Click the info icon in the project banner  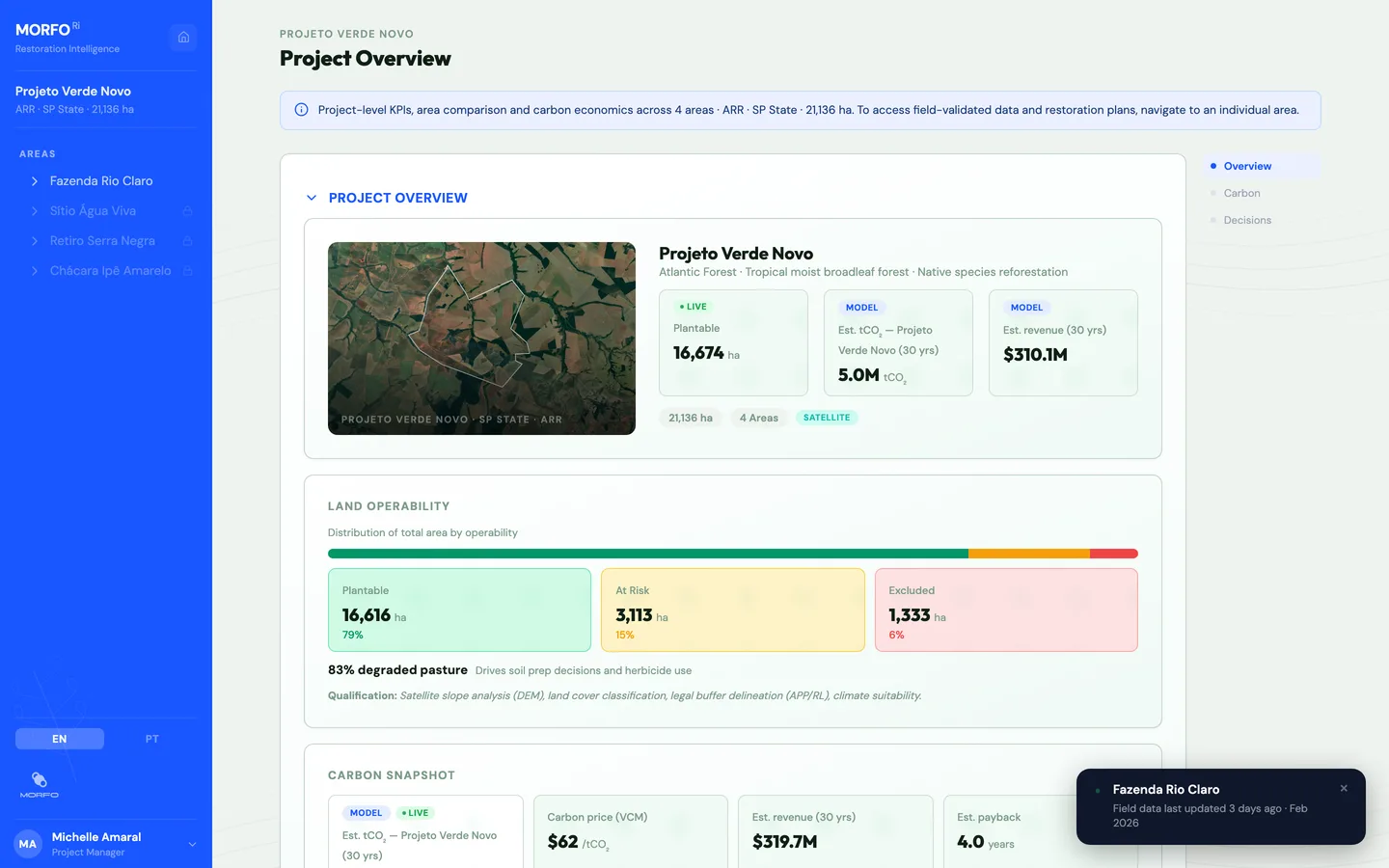pos(300,109)
